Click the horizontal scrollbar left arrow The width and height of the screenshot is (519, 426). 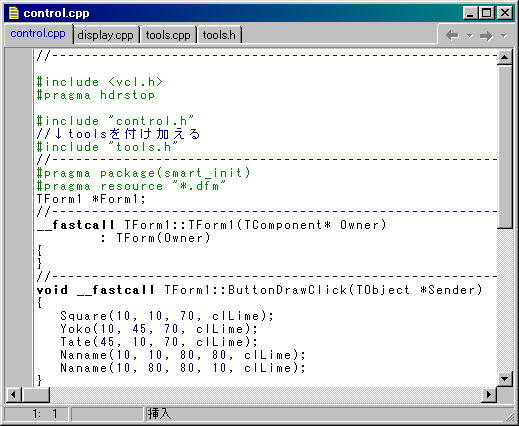pos(13,395)
